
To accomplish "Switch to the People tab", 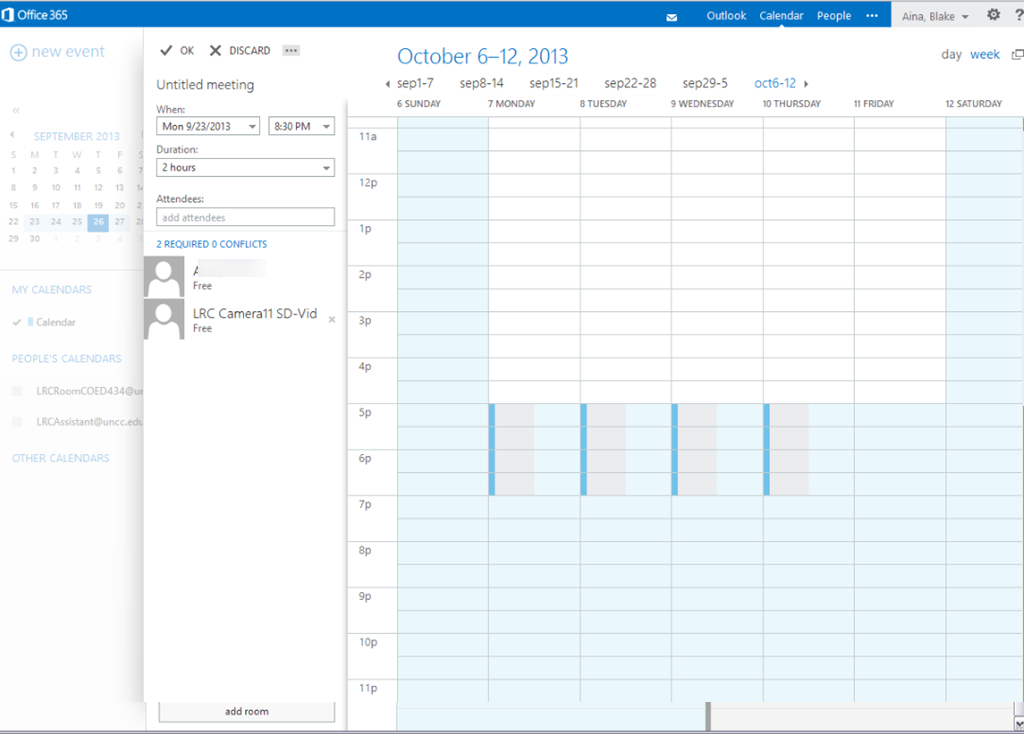I will (833, 16).
